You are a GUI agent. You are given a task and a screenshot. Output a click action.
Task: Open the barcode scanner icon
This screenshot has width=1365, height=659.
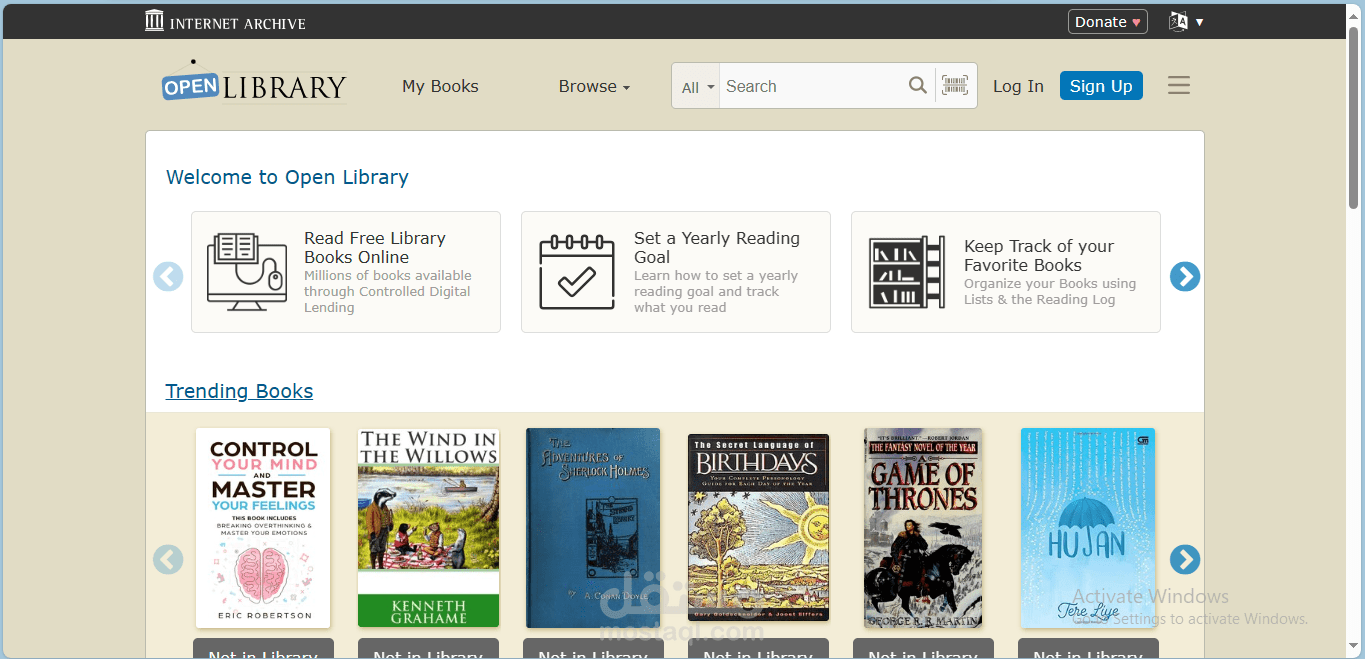[955, 86]
